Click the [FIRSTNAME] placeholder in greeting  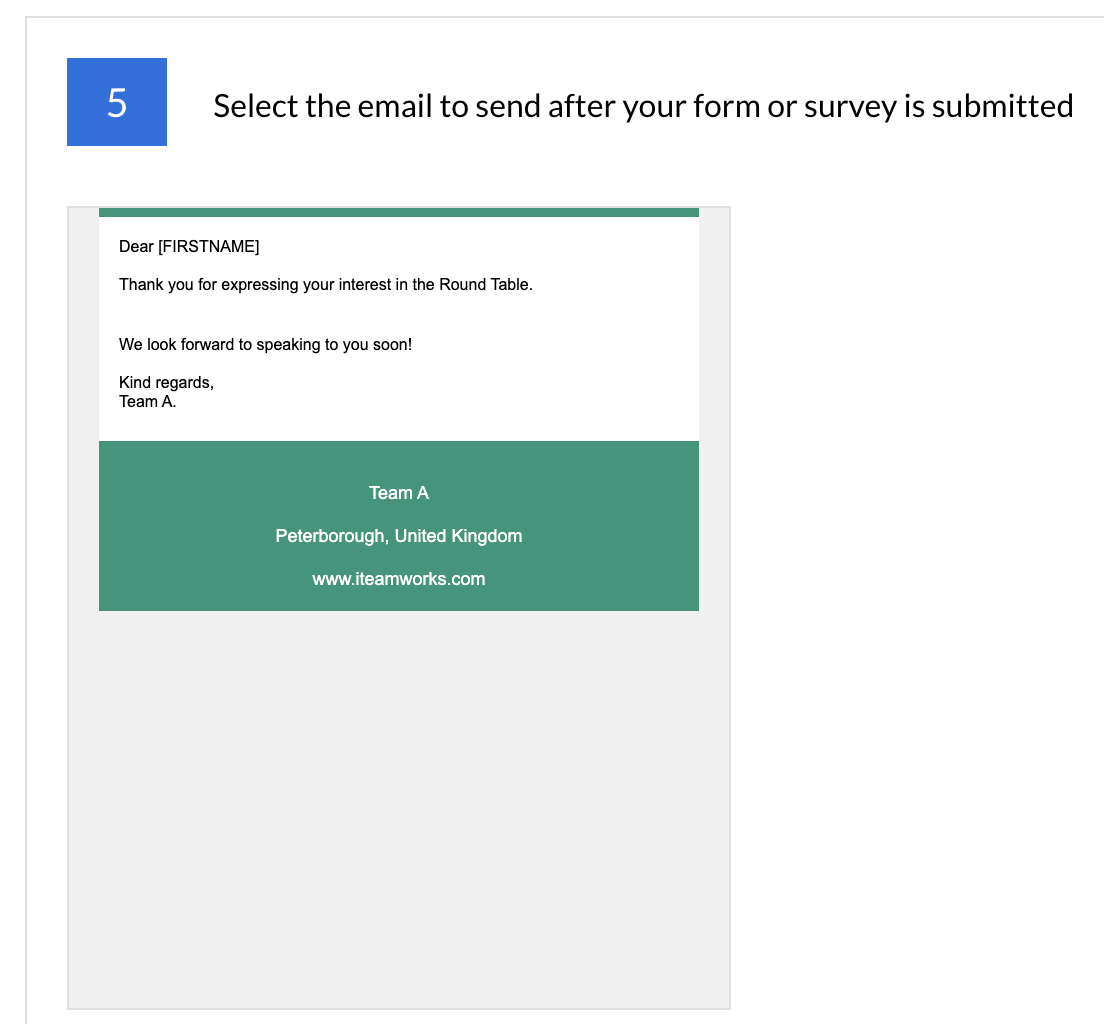[x=208, y=246]
